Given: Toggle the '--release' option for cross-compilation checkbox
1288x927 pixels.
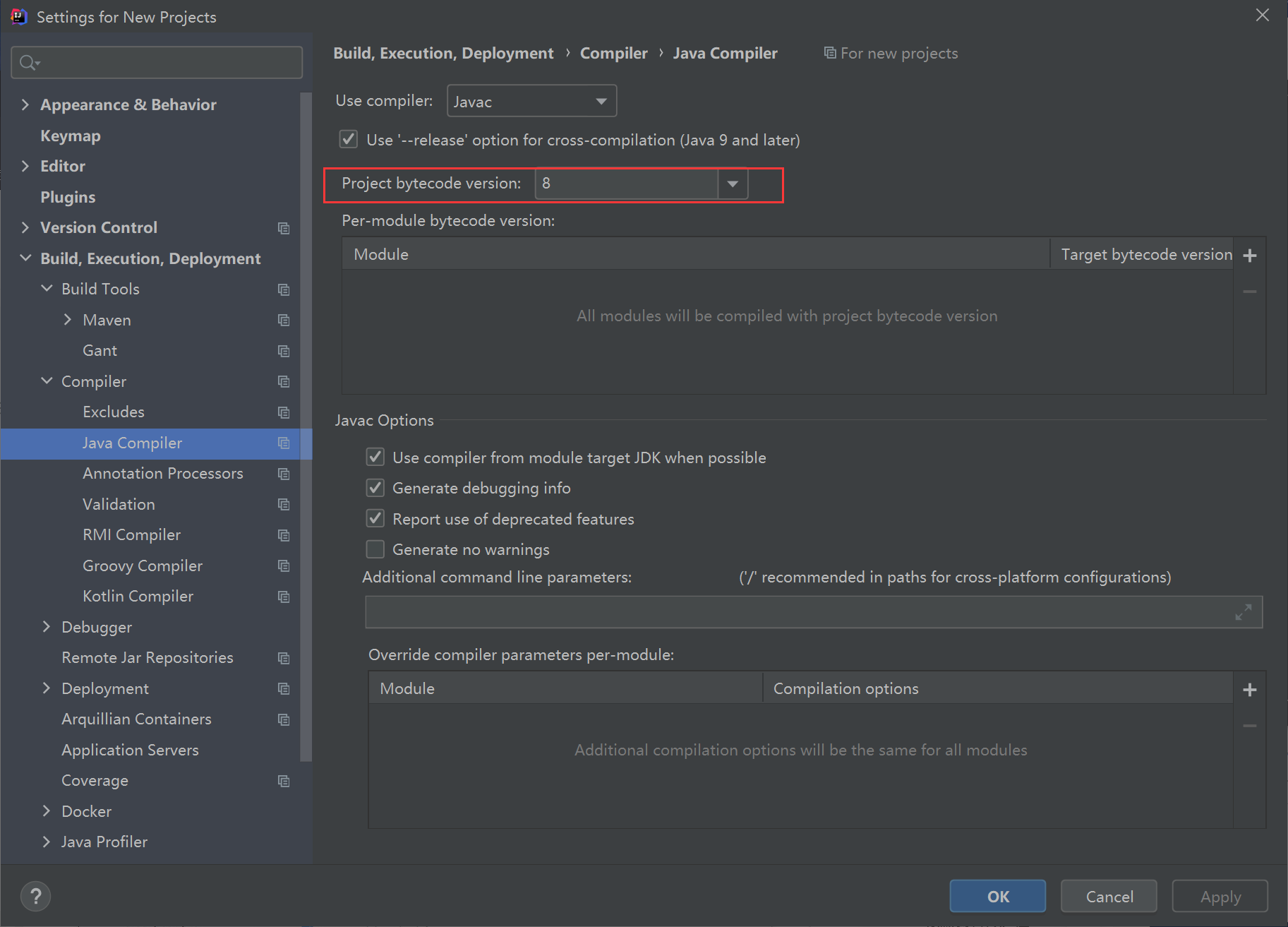Looking at the screenshot, I should tap(349, 139).
